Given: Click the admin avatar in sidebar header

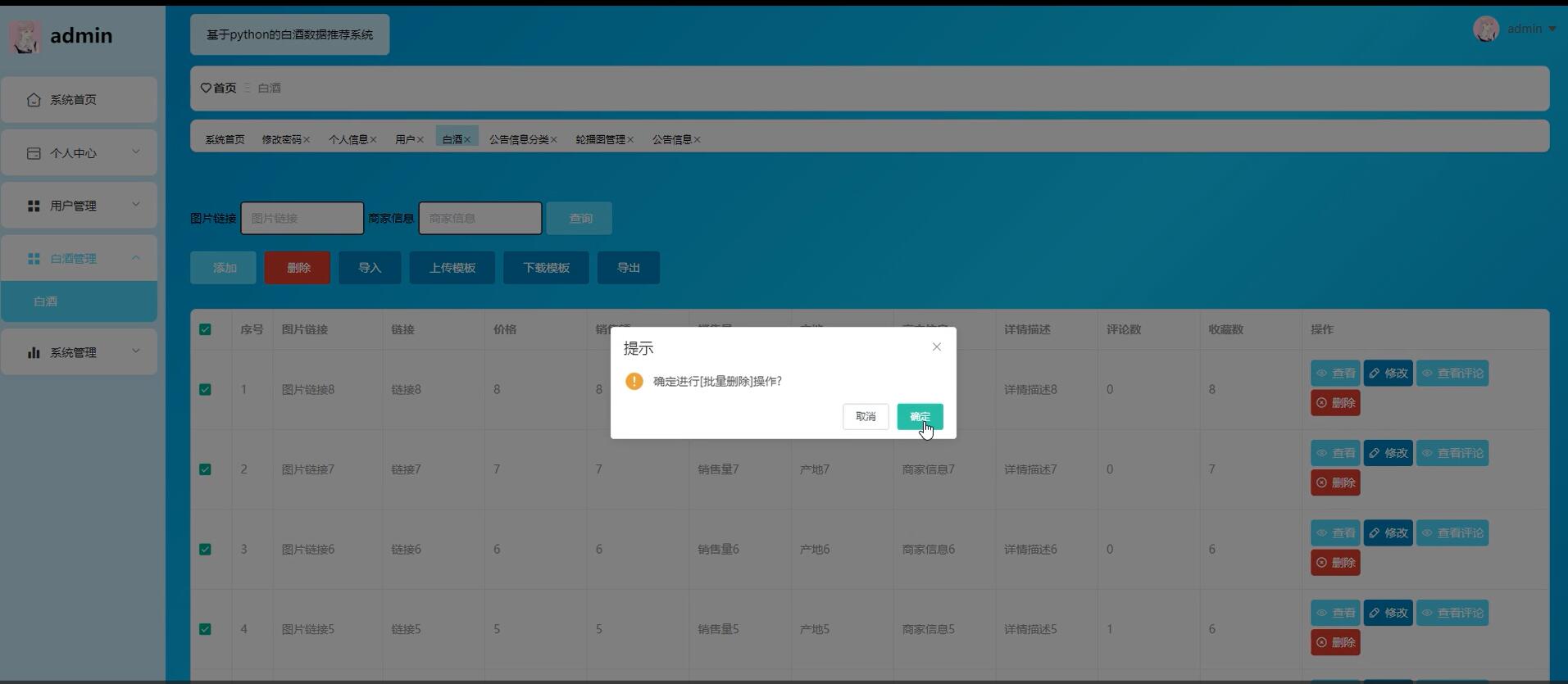Looking at the screenshot, I should click(x=25, y=37).
